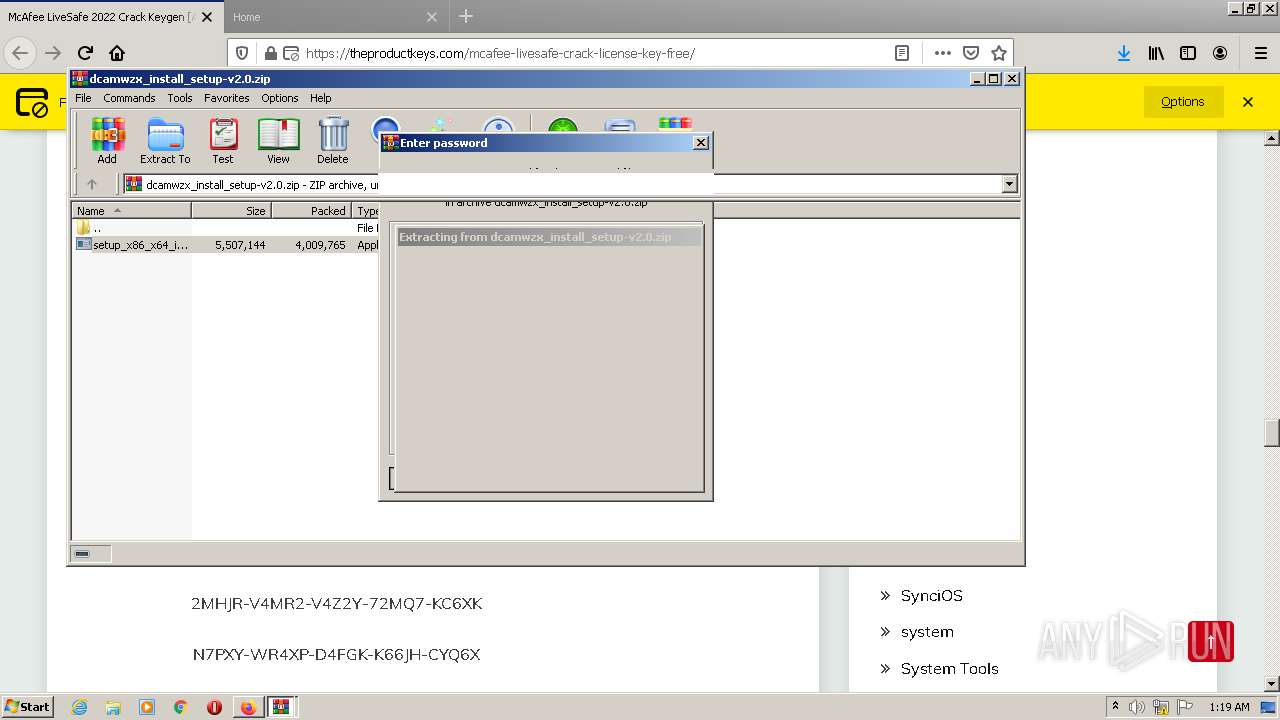Open the SynciOS category link
This screenshot has width=1280, height=720.
931,595
